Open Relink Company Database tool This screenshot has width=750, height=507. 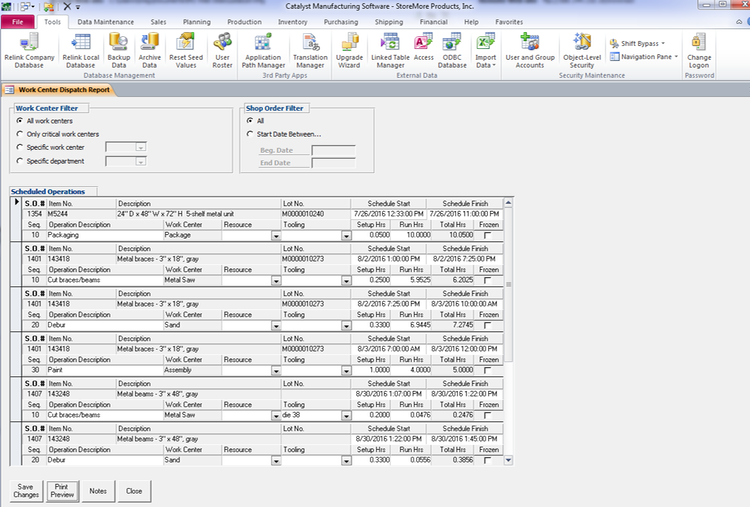click(x=29, y=51)
